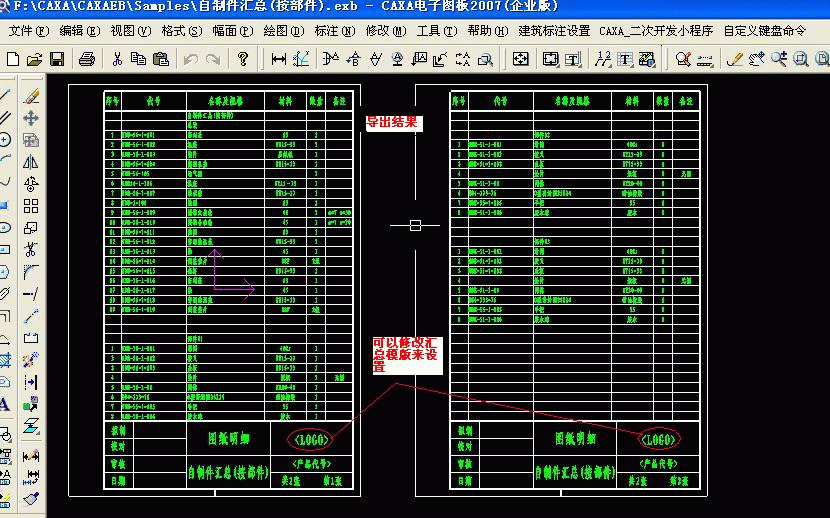
Task: Select the linear dimension tool icon
Action: 278,59
